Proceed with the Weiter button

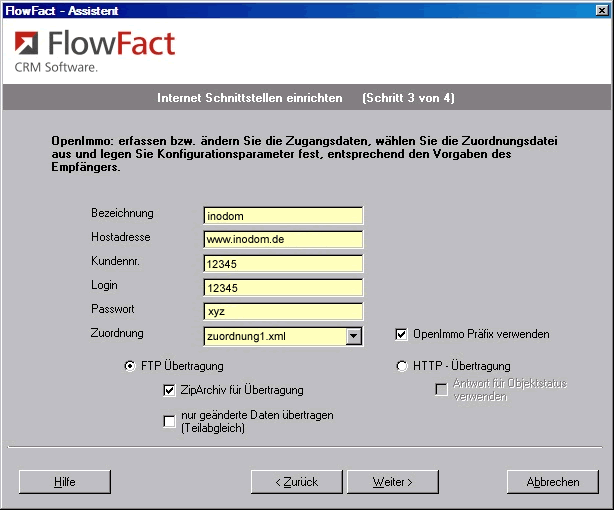(392, 482)
